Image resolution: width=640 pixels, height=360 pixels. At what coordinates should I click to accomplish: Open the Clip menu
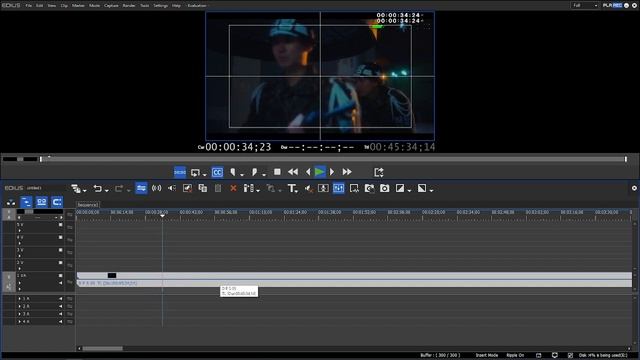point(64,6)
